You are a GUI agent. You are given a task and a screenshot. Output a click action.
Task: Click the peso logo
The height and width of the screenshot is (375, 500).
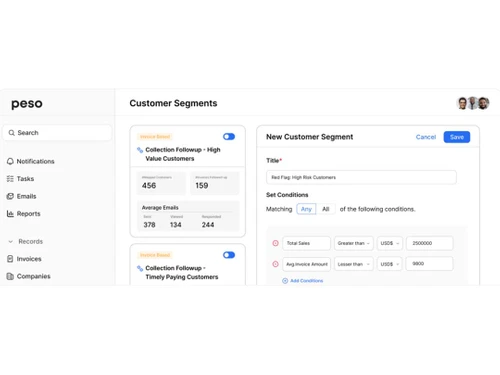[27, 104]
